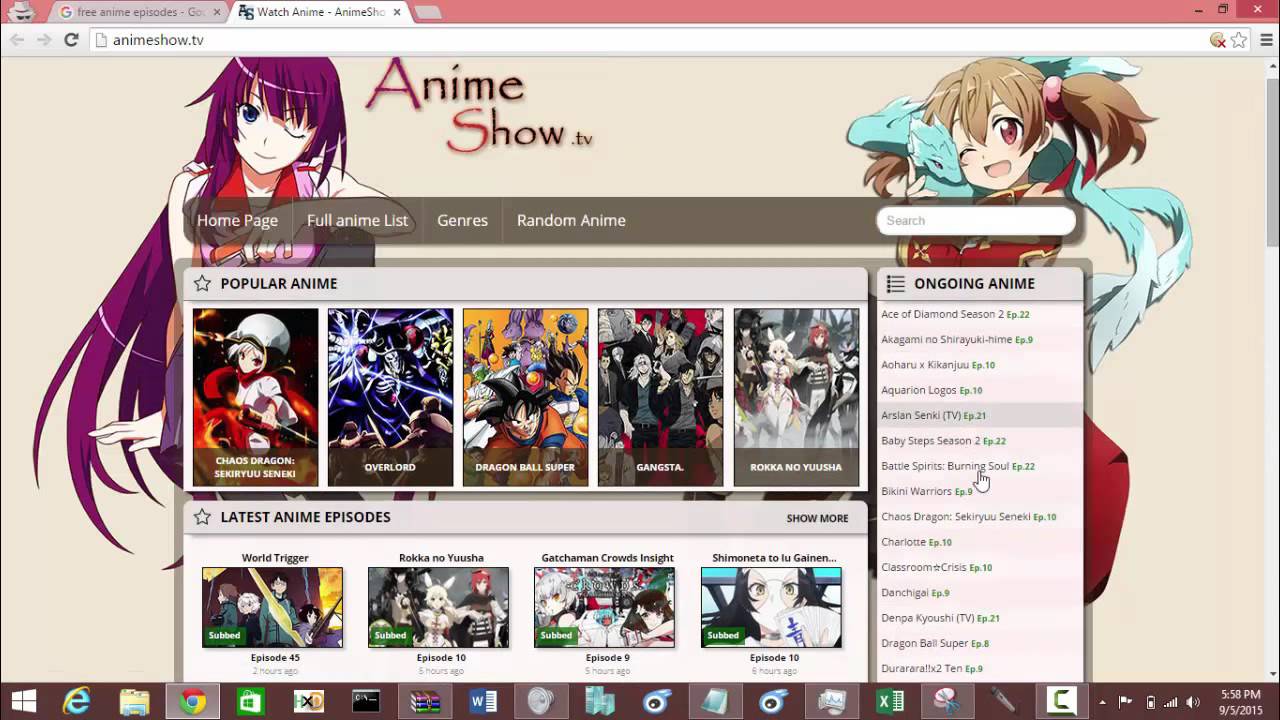This screenshot has width=1280, height=720.
Task: Open the Full anime List menu item
Action: [357, 220]
